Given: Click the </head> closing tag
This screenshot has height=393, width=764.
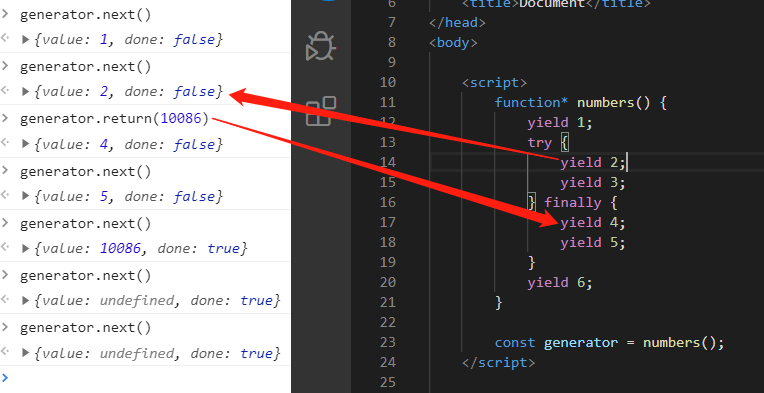Looking at the screenshot, I should click(457, 22).
